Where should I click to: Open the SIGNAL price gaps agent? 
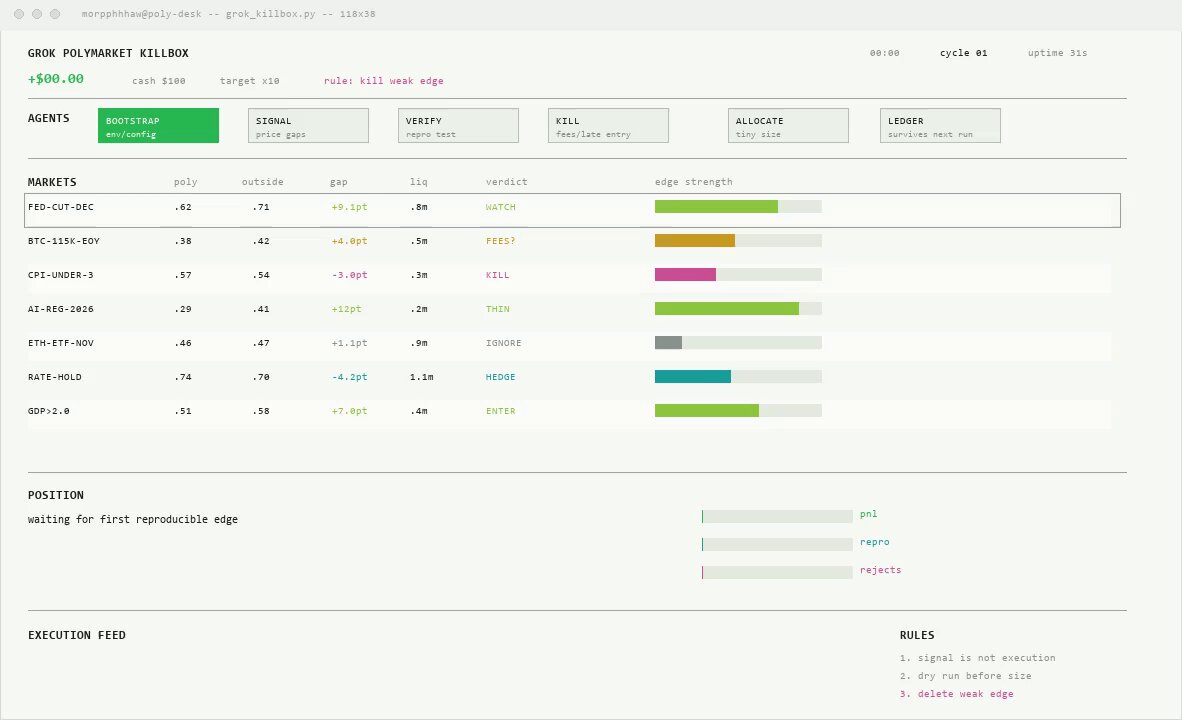click(x=308, y=125)
